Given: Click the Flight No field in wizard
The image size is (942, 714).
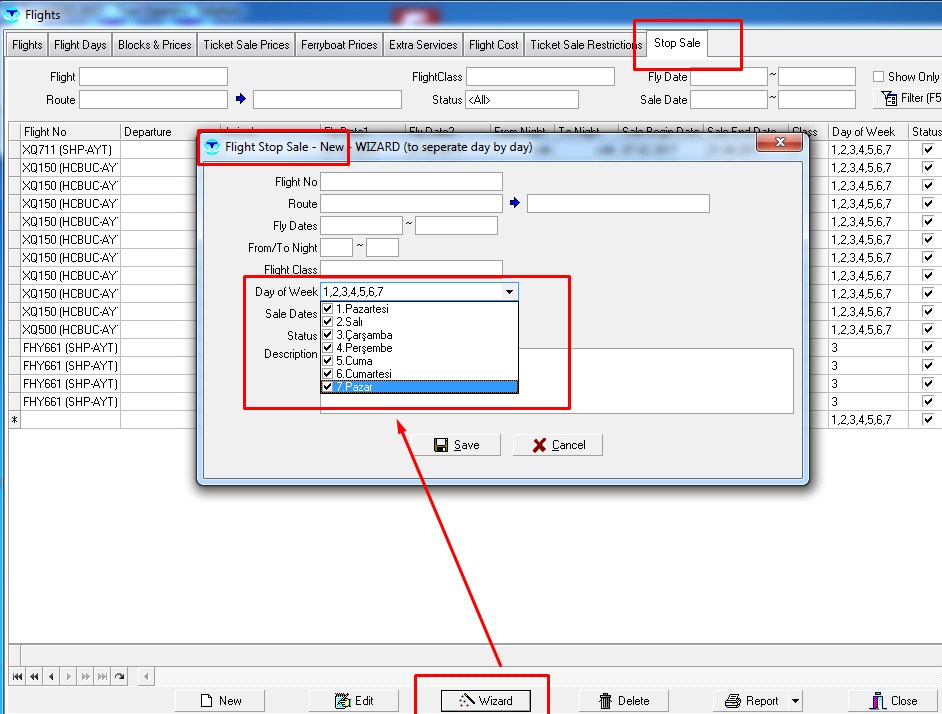Looking at the screenshot, I should click(411, 181).
